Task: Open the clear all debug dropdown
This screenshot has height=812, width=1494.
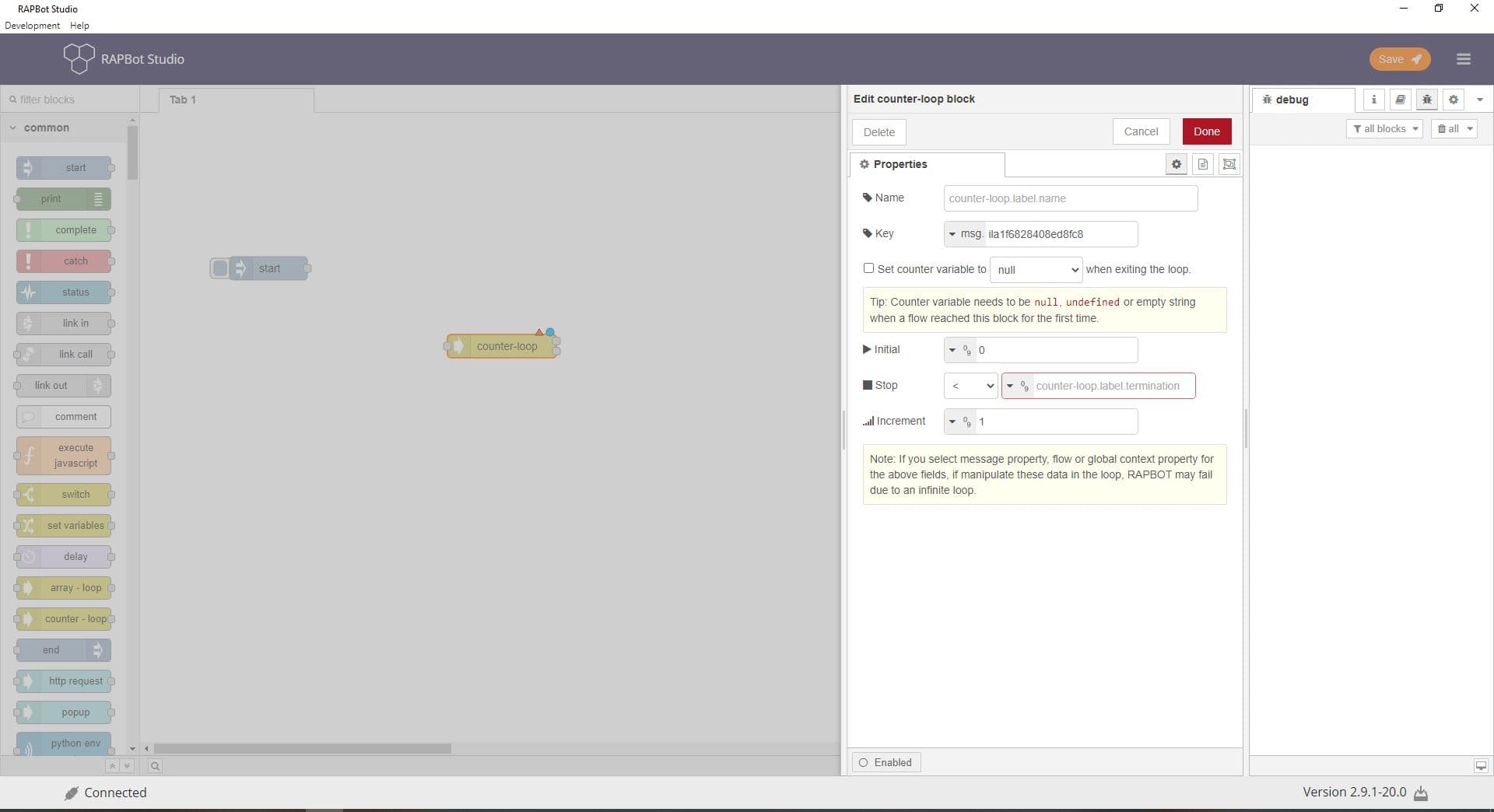Action: 1454,129
